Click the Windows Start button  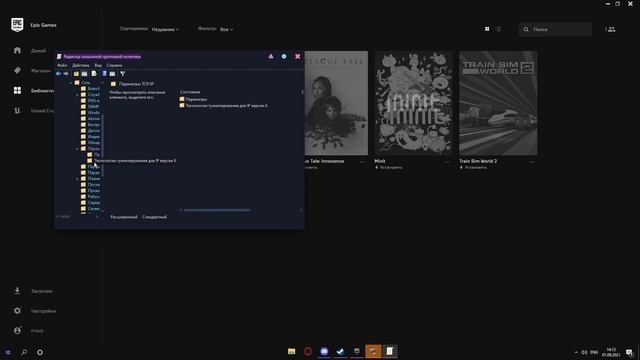point(8,352)
